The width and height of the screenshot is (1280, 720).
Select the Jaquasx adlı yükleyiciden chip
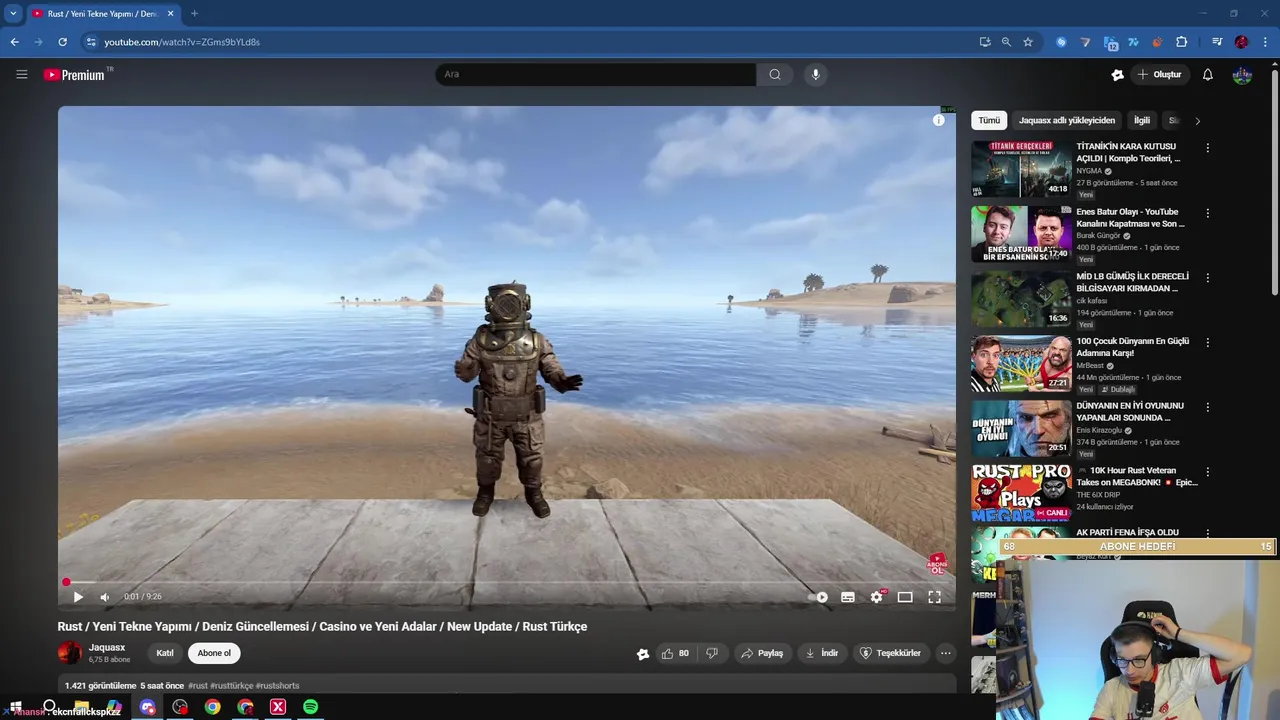coord(1067,120)
